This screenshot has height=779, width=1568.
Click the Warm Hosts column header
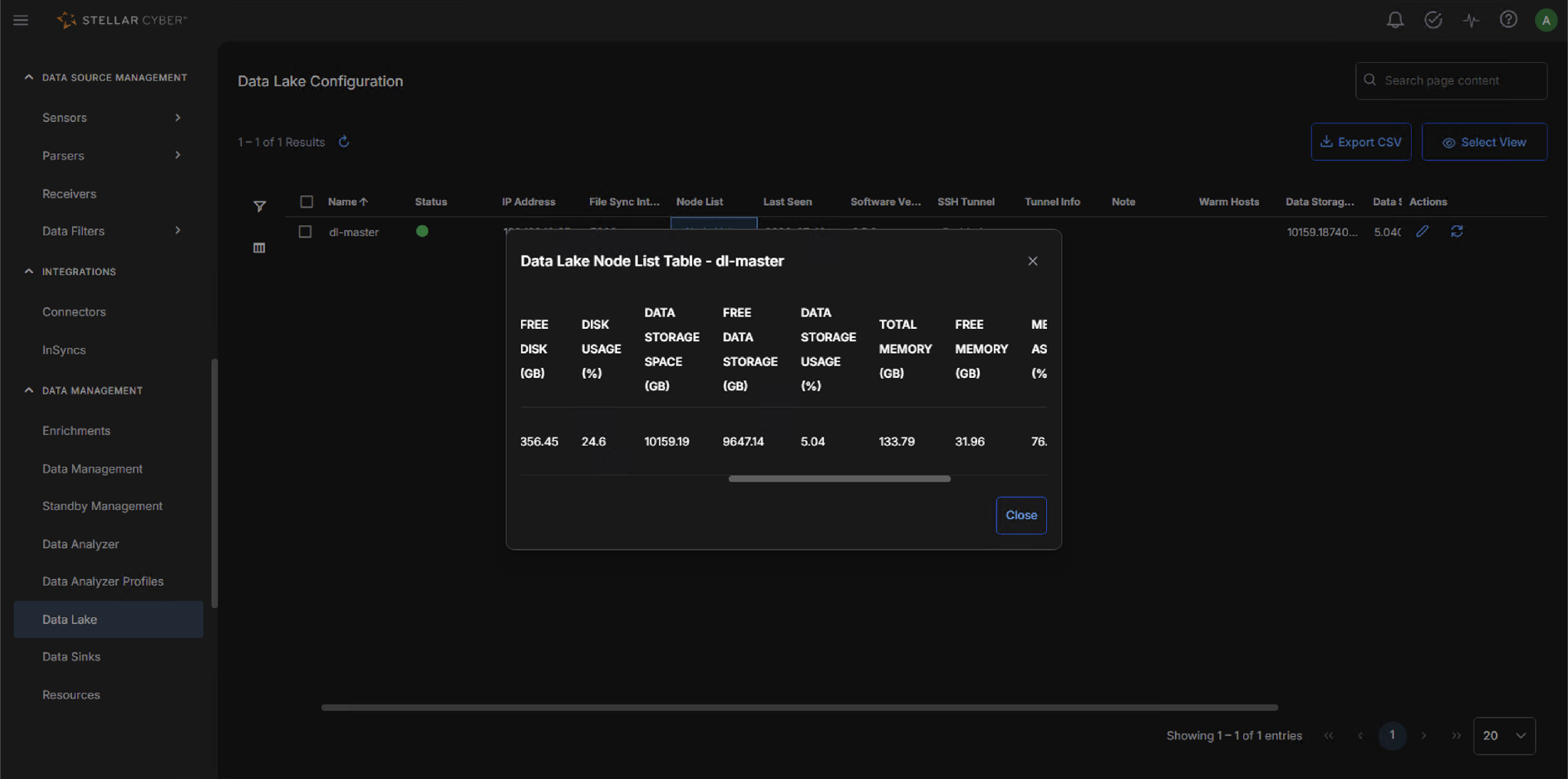[1229, 202]
